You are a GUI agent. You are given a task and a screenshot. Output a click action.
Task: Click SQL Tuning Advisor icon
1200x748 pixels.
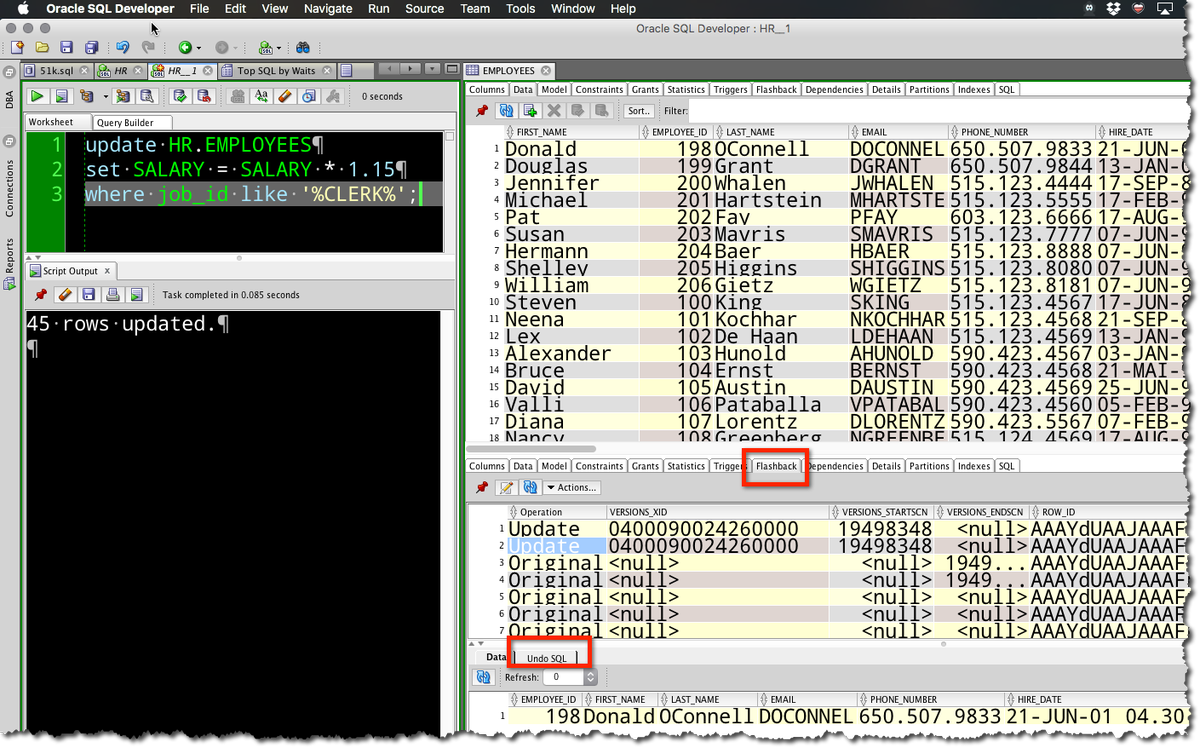pos(147,96)
